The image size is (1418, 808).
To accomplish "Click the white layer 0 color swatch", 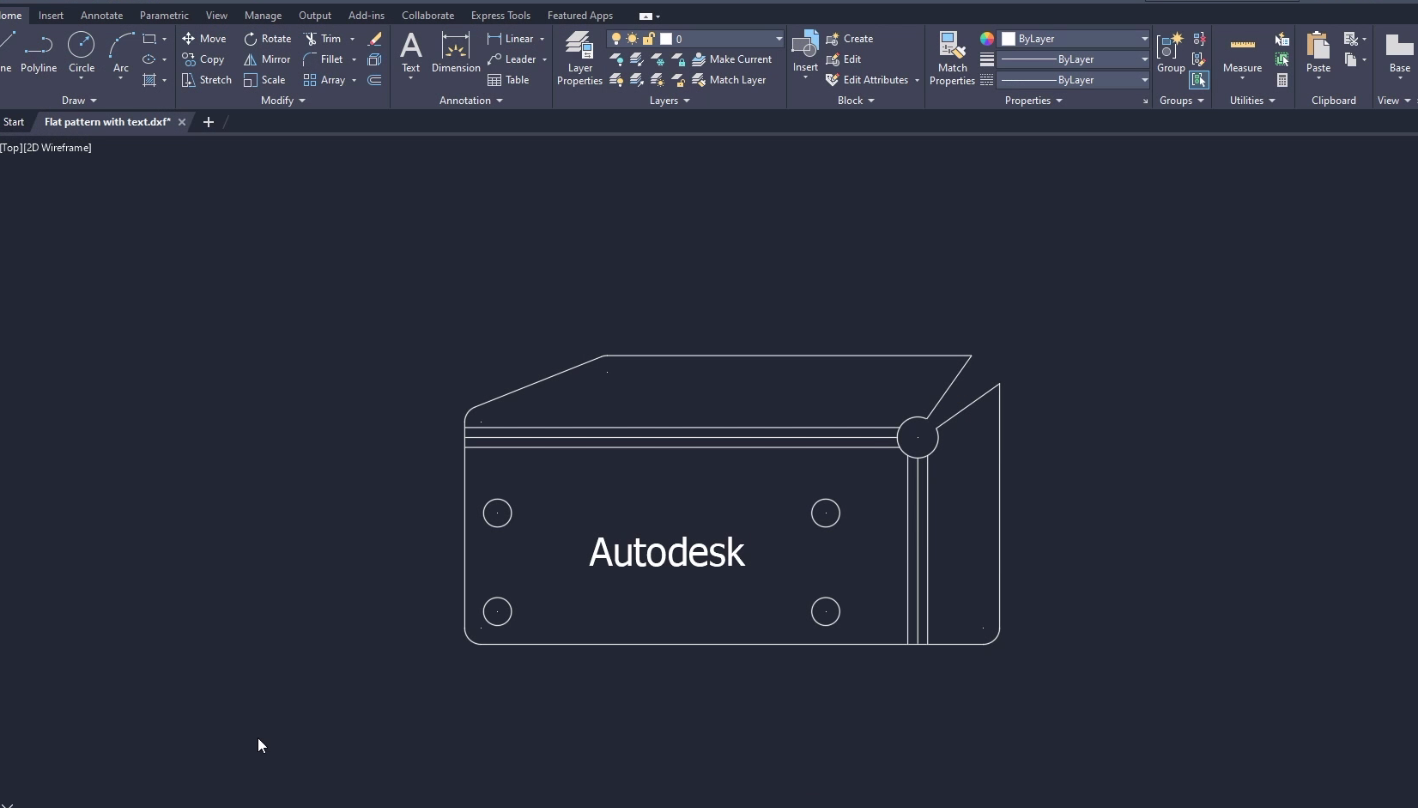I will pyautogui.click(x=666, y=39).
